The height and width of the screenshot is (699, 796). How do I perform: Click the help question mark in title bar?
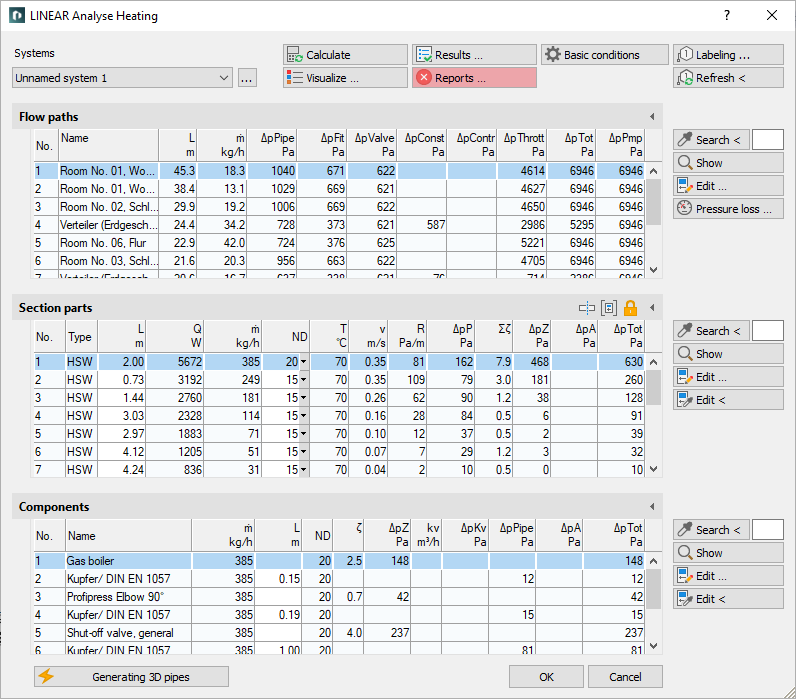click(727, 15)
